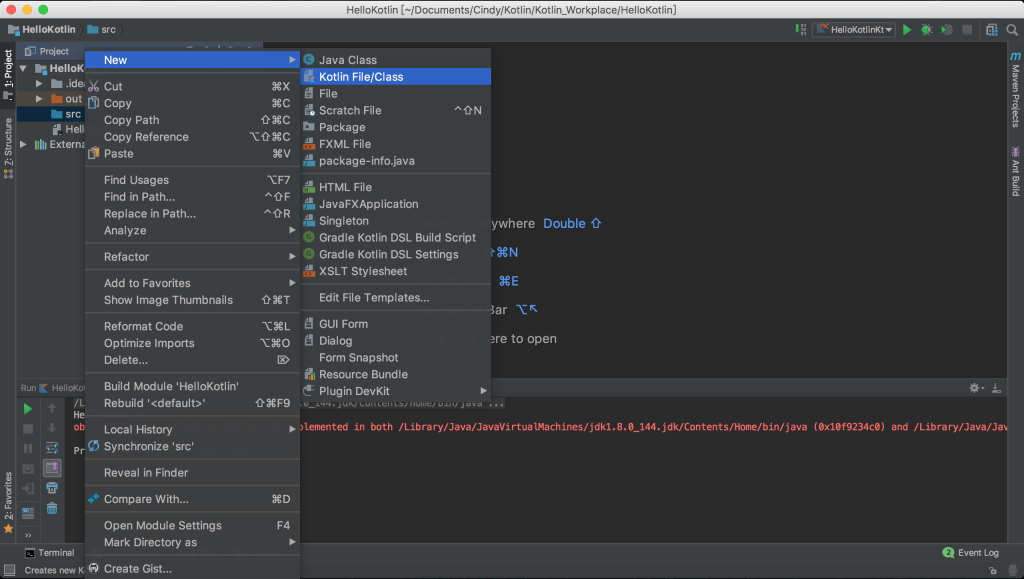Hide the Run panel with the hide icon

click(x=997, y=388)
